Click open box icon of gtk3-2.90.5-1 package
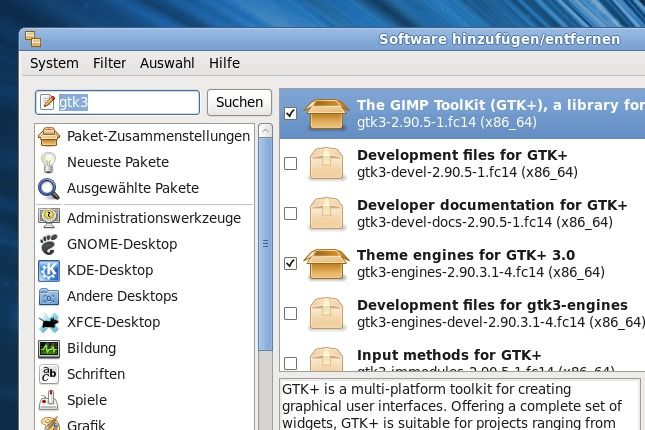Screen dimensions: 645x430 tap(327, 113)
